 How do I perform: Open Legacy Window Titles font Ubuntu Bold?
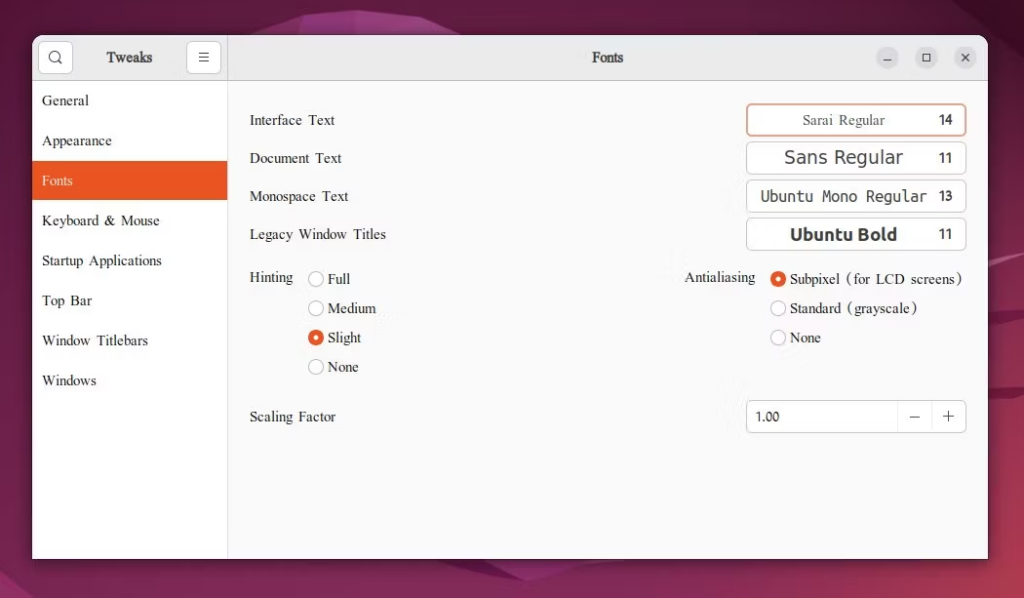[856, 234]
